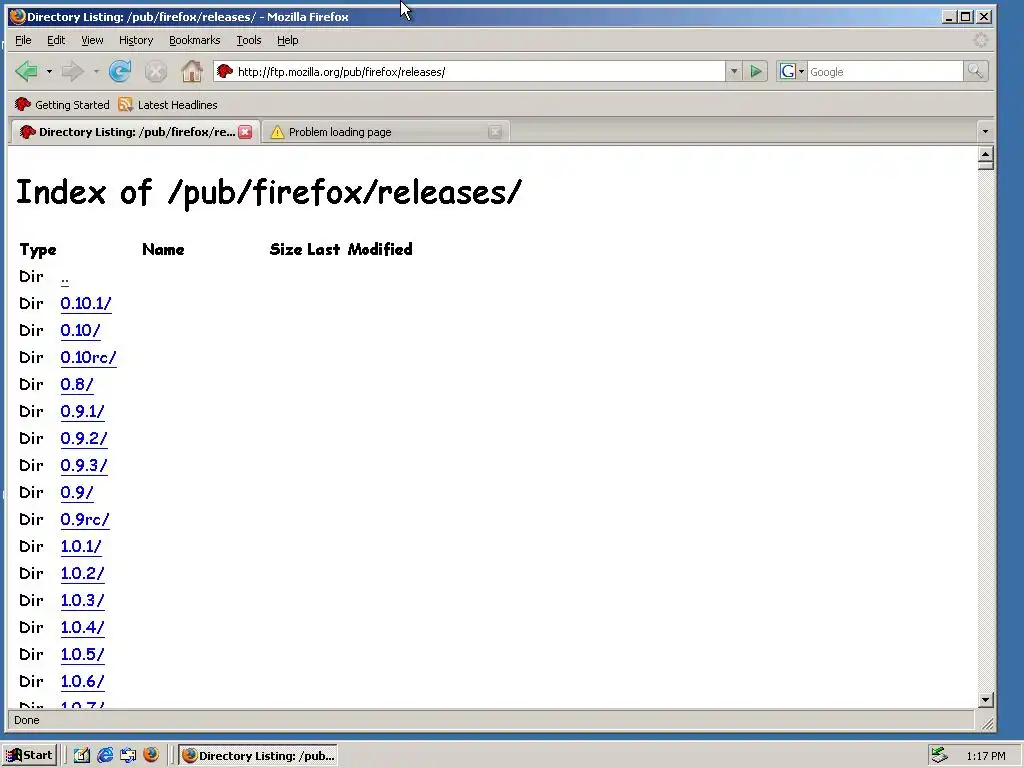Open the File menu

pyautogui.click(x=23, y=40)
